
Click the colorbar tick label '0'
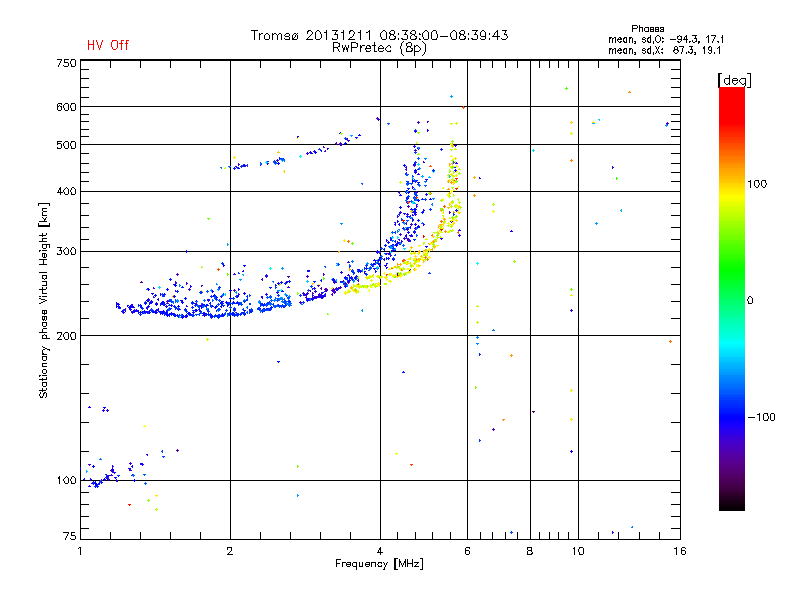(750, 301)
